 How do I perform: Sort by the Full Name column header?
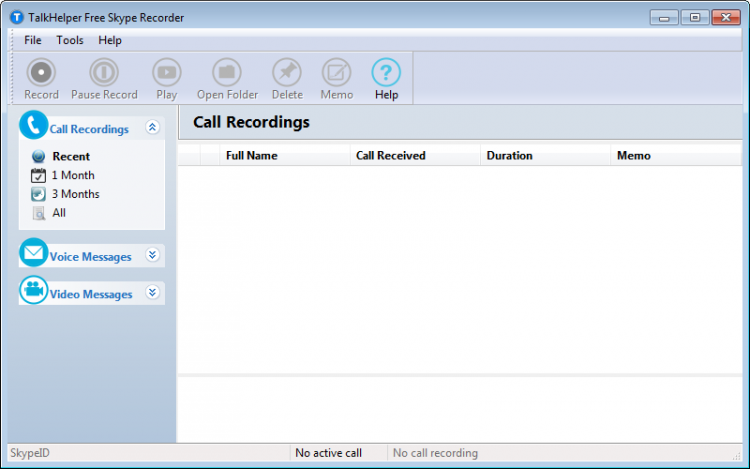pos(285,155)
